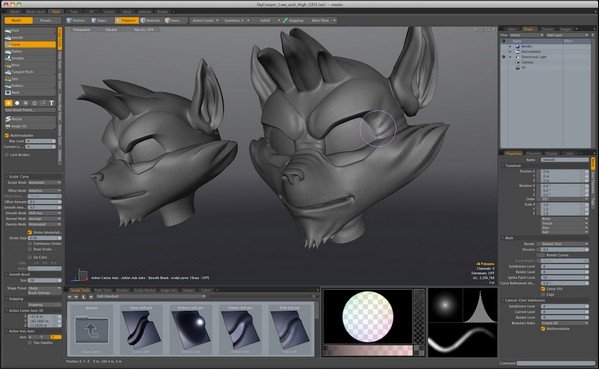Select the highlighted Carve sculpt tool

pyautogui.click(x=30, y=44)
